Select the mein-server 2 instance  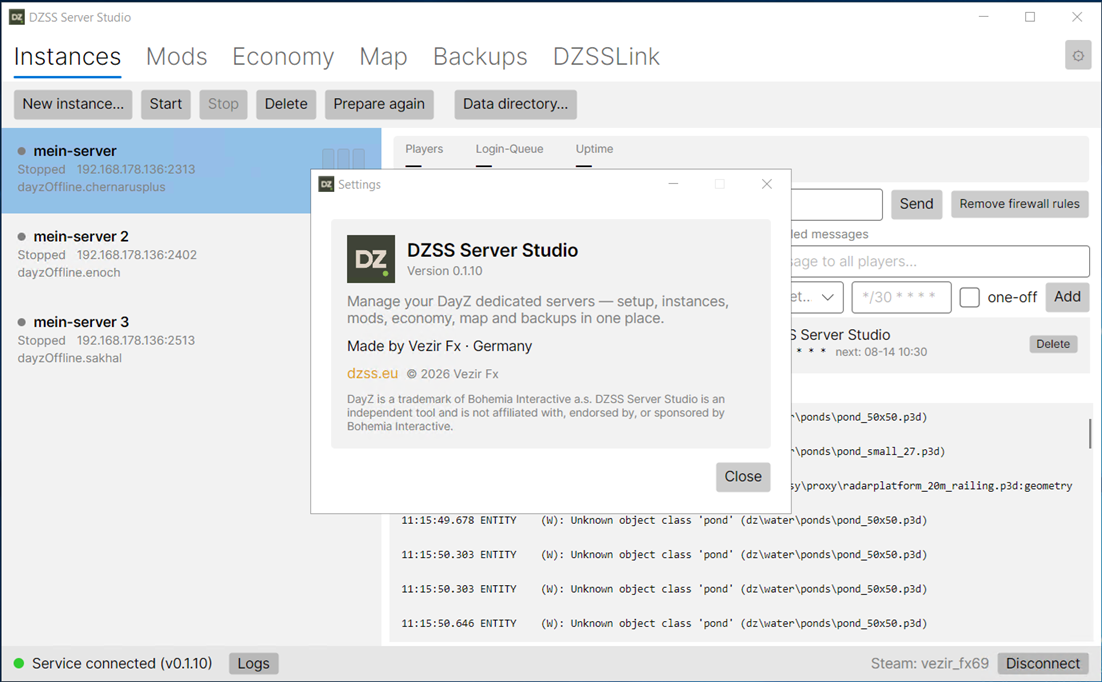coord(191,255)
